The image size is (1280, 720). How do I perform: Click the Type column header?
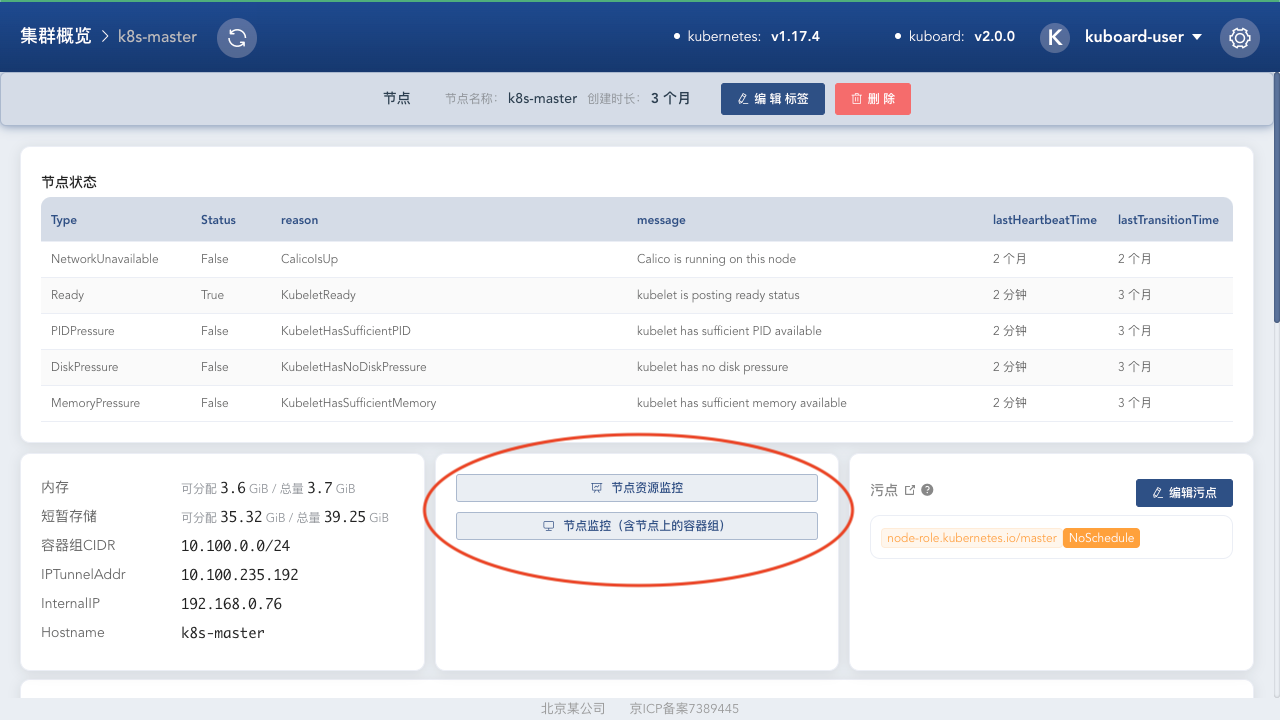64,220
